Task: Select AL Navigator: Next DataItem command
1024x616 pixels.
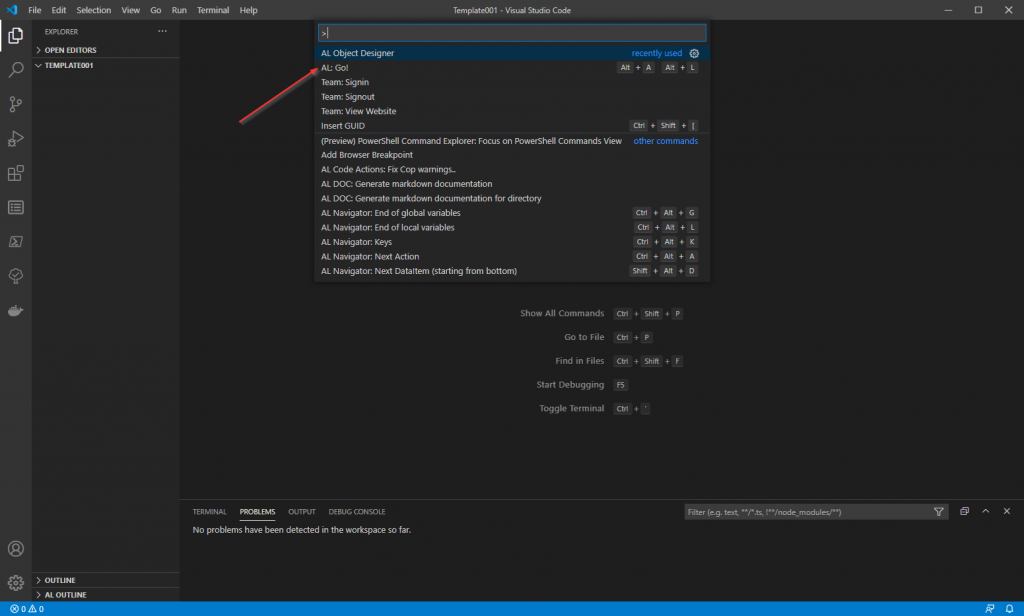Action: [512, 271]
